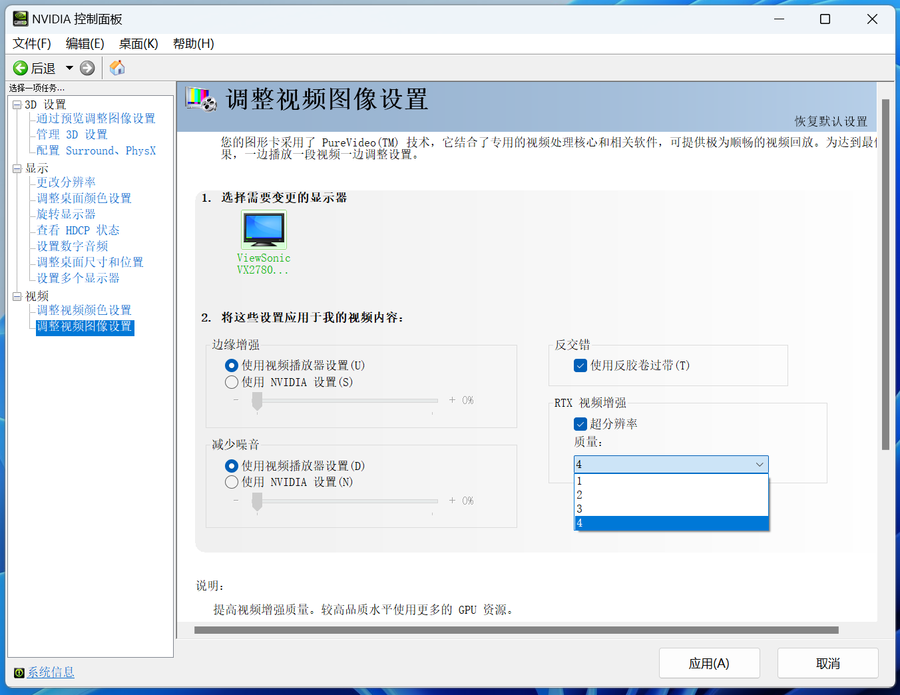Open the back history dropdown arrow
Screen dimensions: 900x695
(69, 68)
